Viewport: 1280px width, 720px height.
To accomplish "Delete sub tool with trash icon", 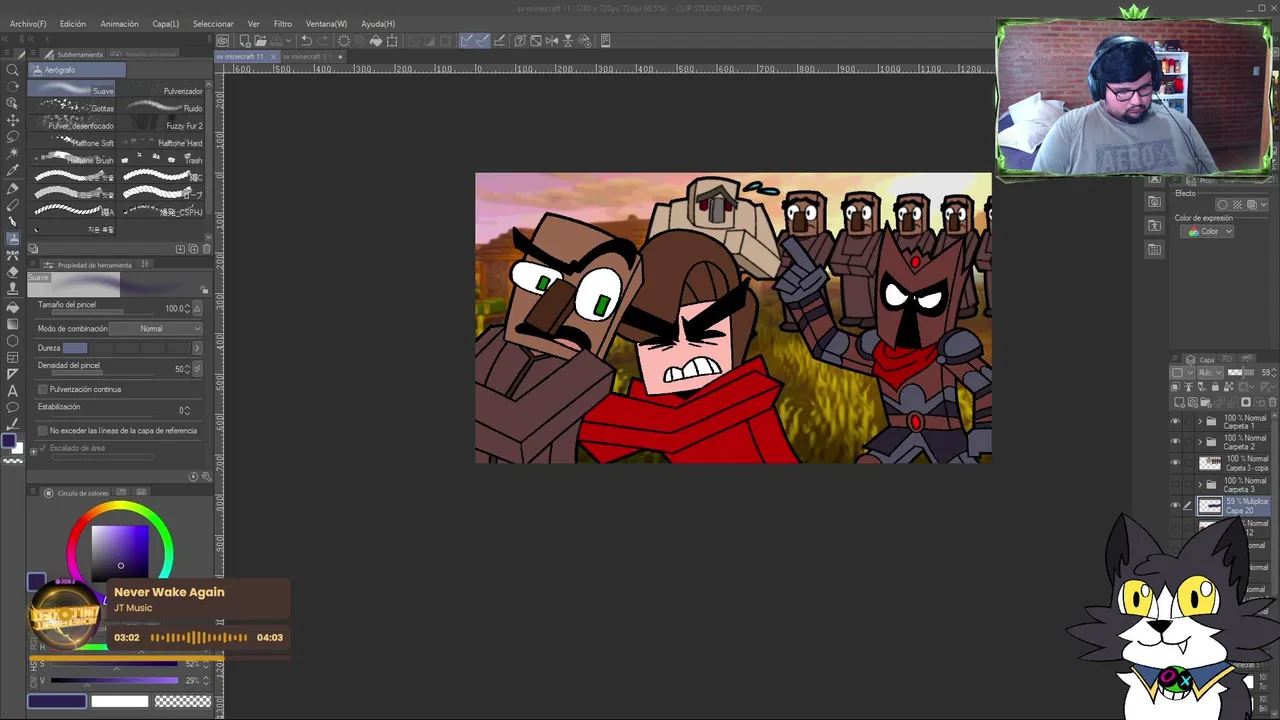I will coord(207,249).
